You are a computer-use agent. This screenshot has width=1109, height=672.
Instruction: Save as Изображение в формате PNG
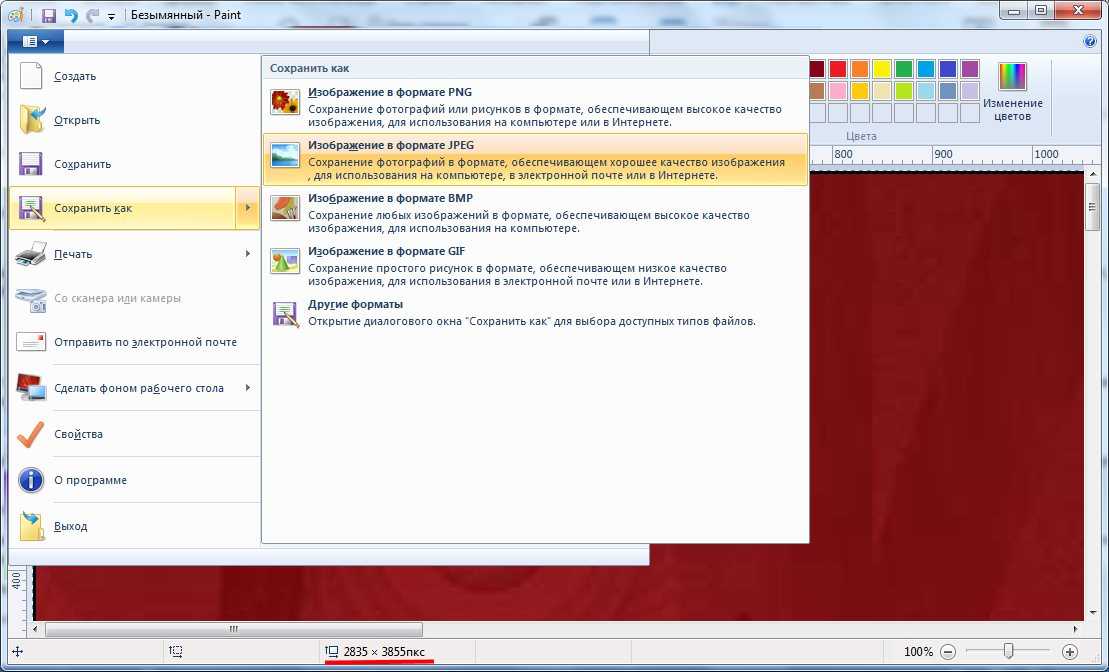535,106
